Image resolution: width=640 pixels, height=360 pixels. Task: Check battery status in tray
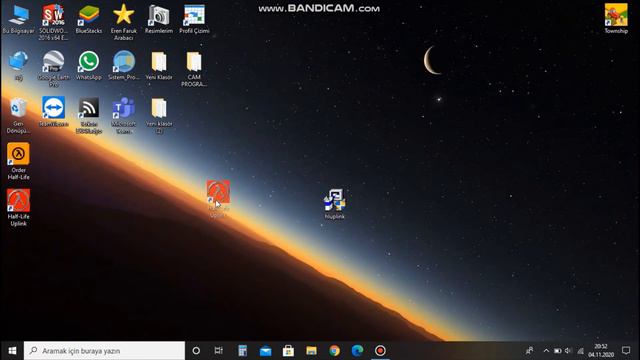point(558,351)
